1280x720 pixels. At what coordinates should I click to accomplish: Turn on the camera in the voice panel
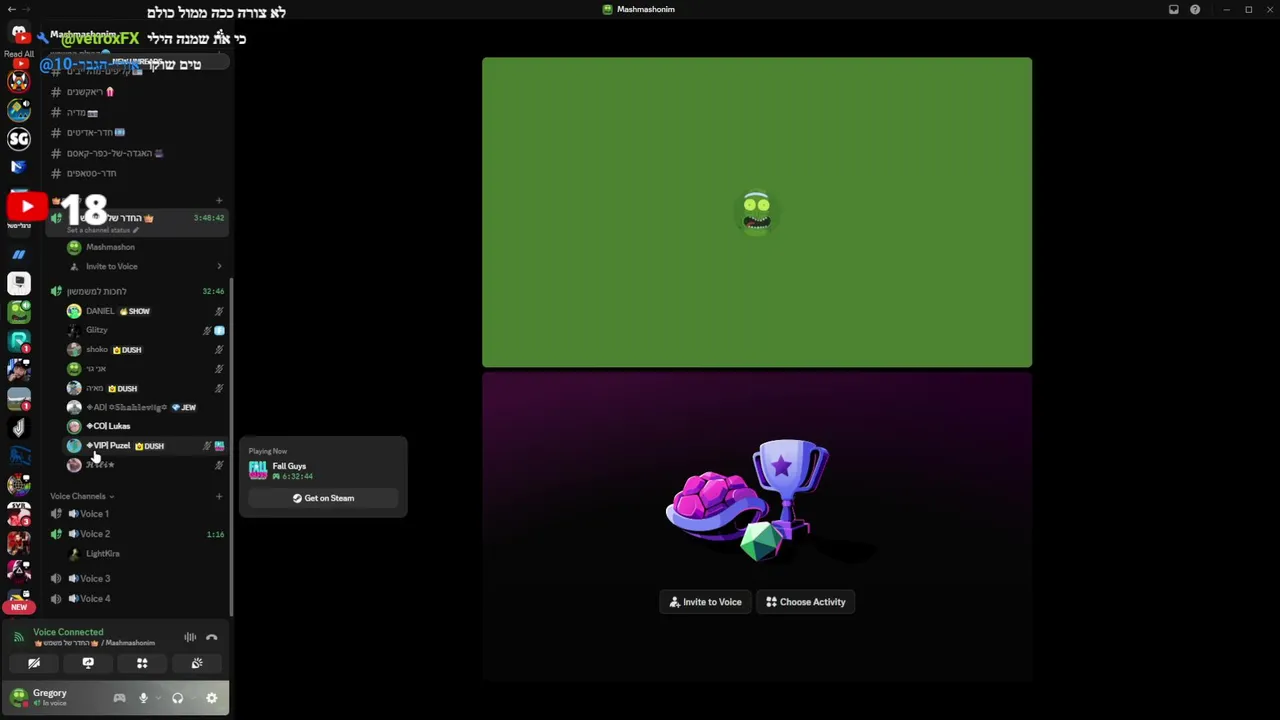click(34, 663)
